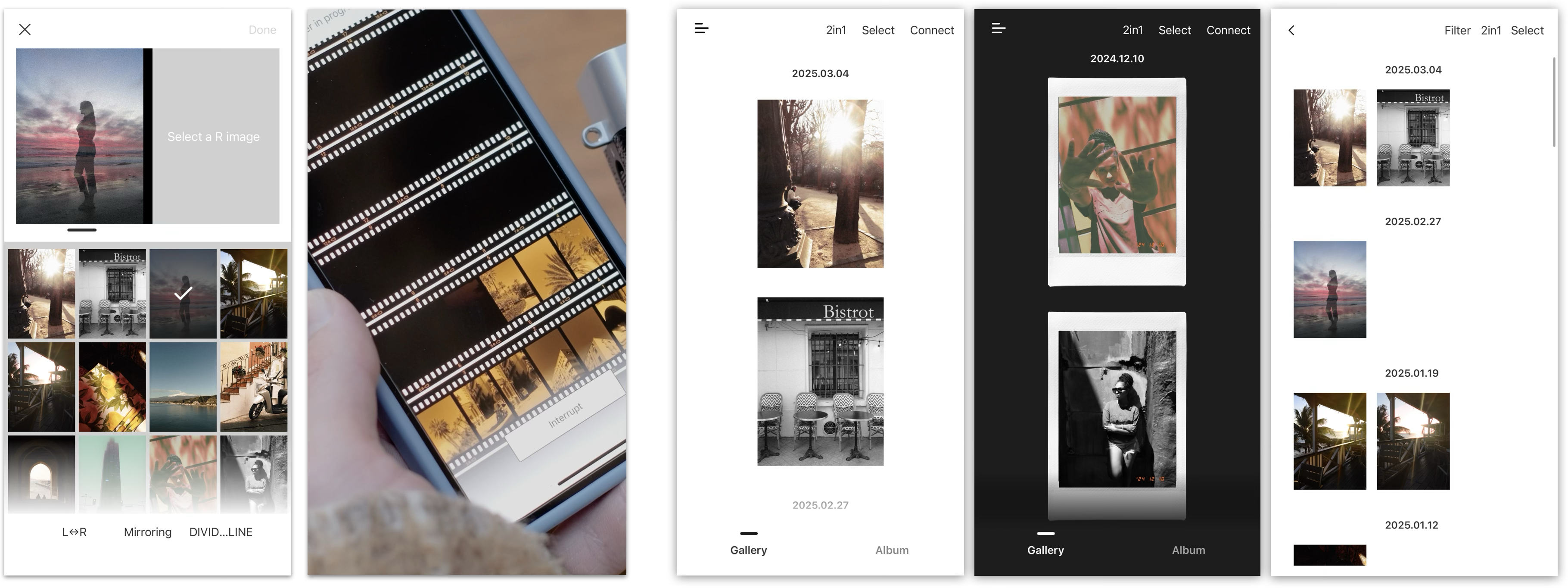Image resolution: width=1568 pixels, height=588 pixels.
Task: Tap the preview panel drag handle bar
Action: pyautogui.click(x=82, y=230)
